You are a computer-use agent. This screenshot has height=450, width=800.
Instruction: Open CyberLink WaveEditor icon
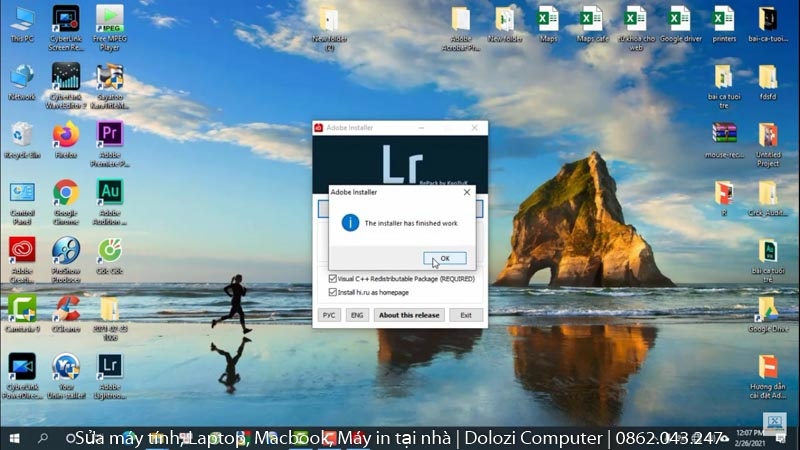[66, 86]
